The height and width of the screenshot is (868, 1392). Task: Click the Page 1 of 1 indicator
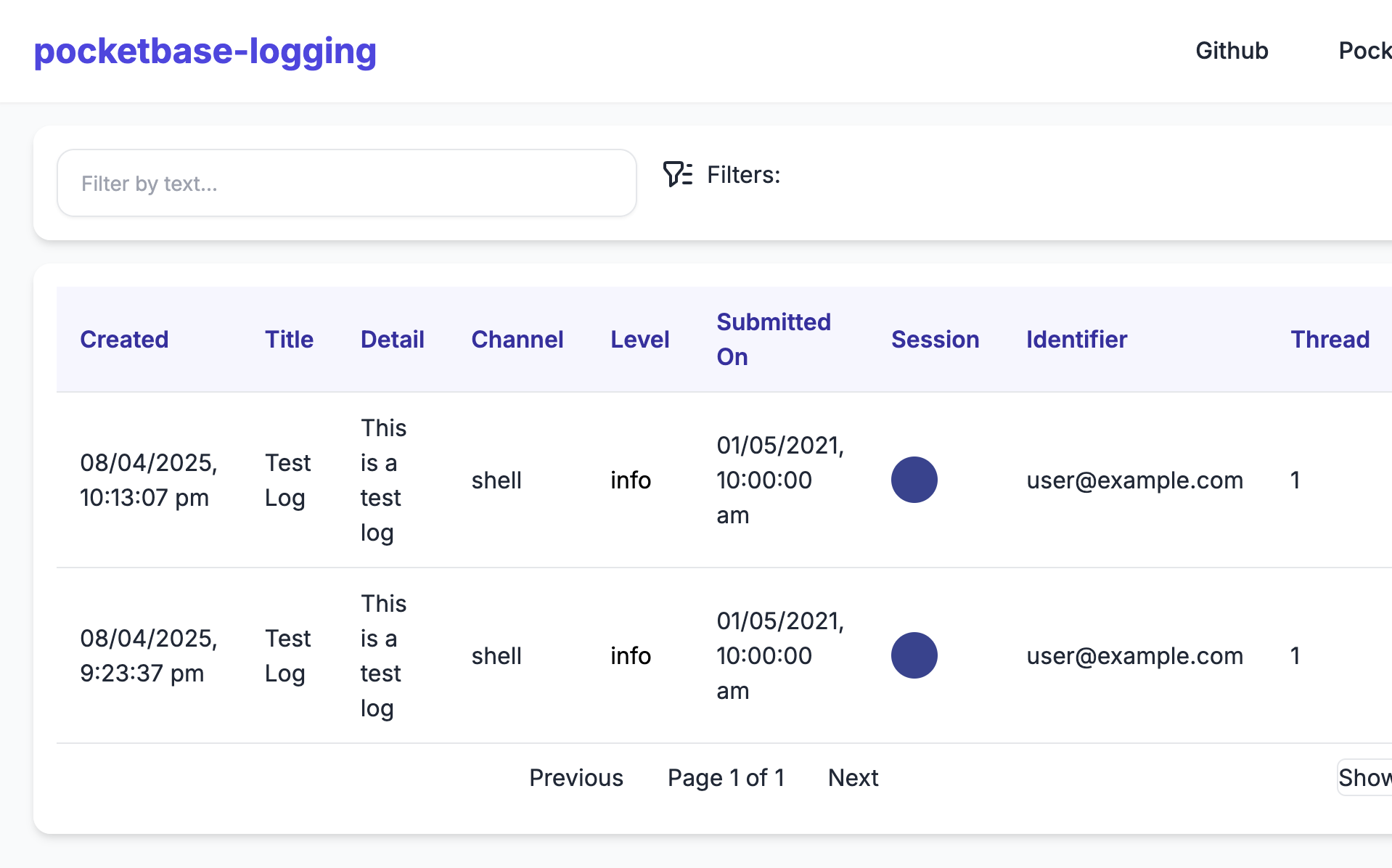(726, 777)
